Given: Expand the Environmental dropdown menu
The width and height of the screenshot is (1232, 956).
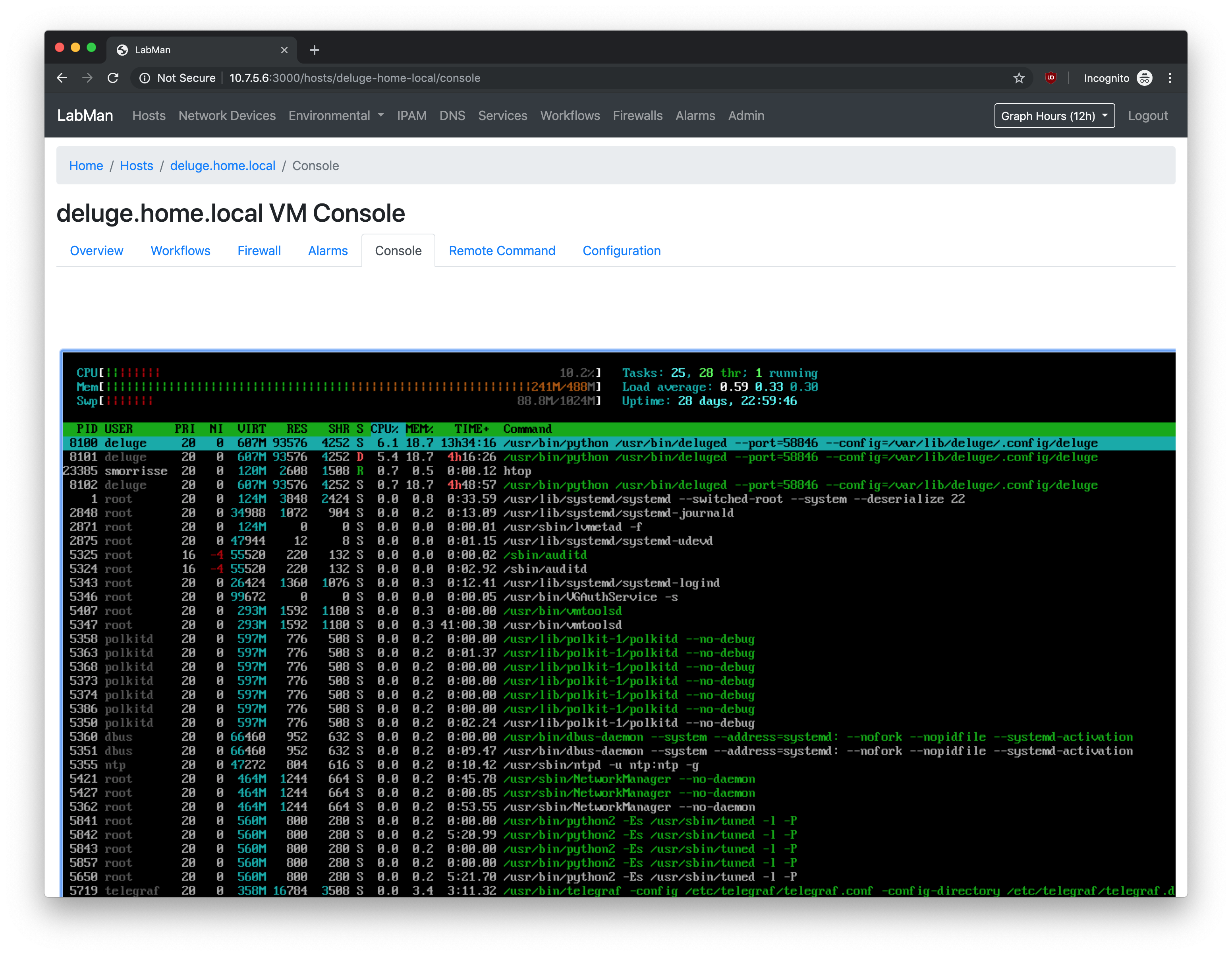Looking at the screenshot, I should (336, 116).
